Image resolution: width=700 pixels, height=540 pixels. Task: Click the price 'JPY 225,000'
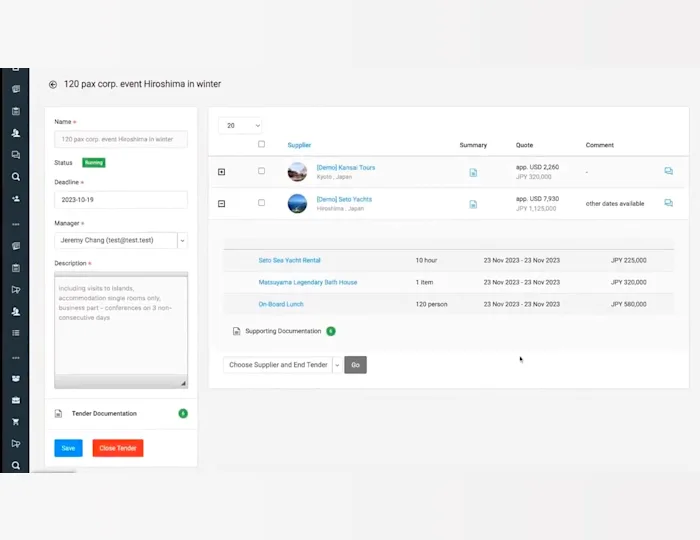coord(629,260)
